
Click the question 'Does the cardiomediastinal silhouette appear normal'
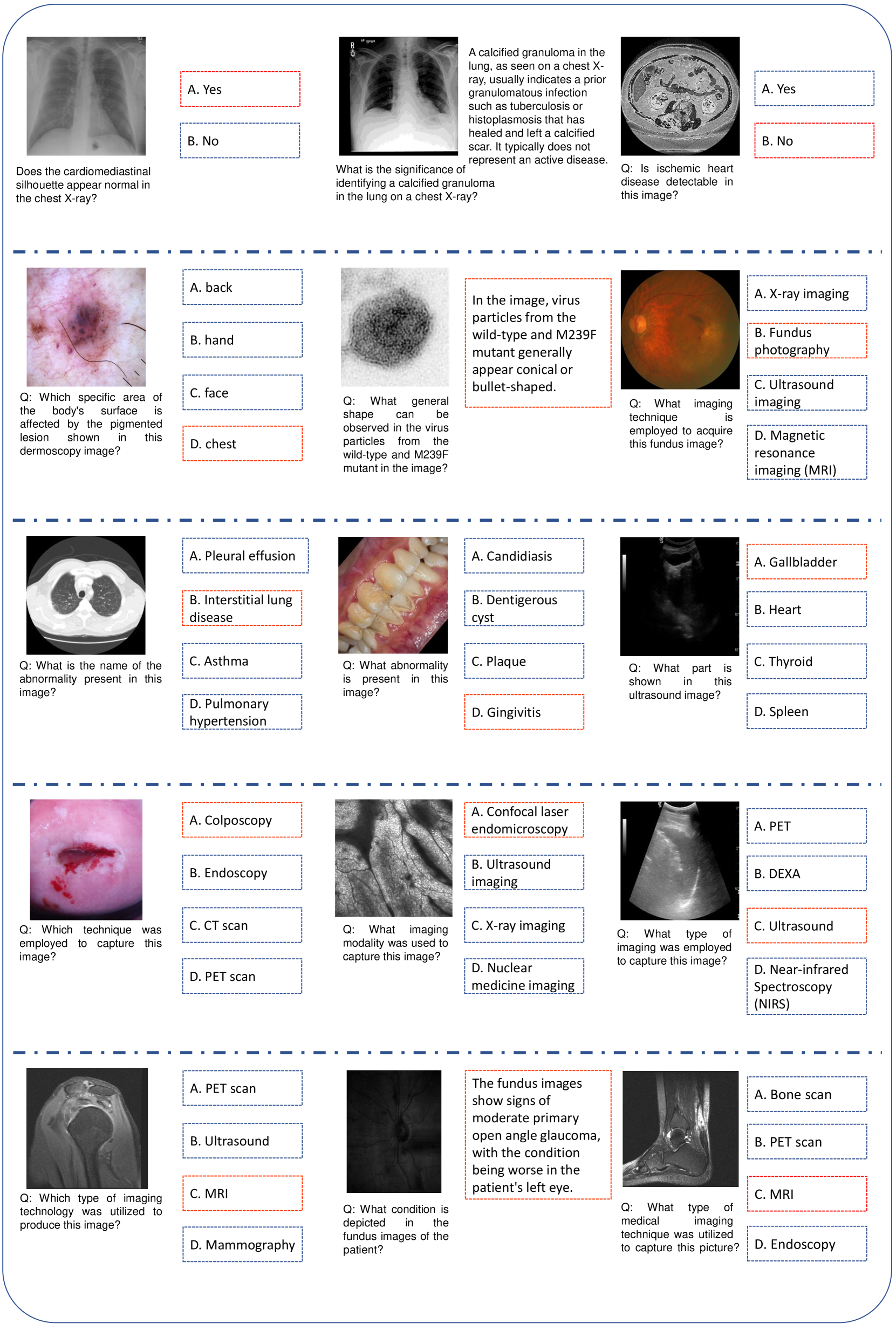tap(84, 185)
